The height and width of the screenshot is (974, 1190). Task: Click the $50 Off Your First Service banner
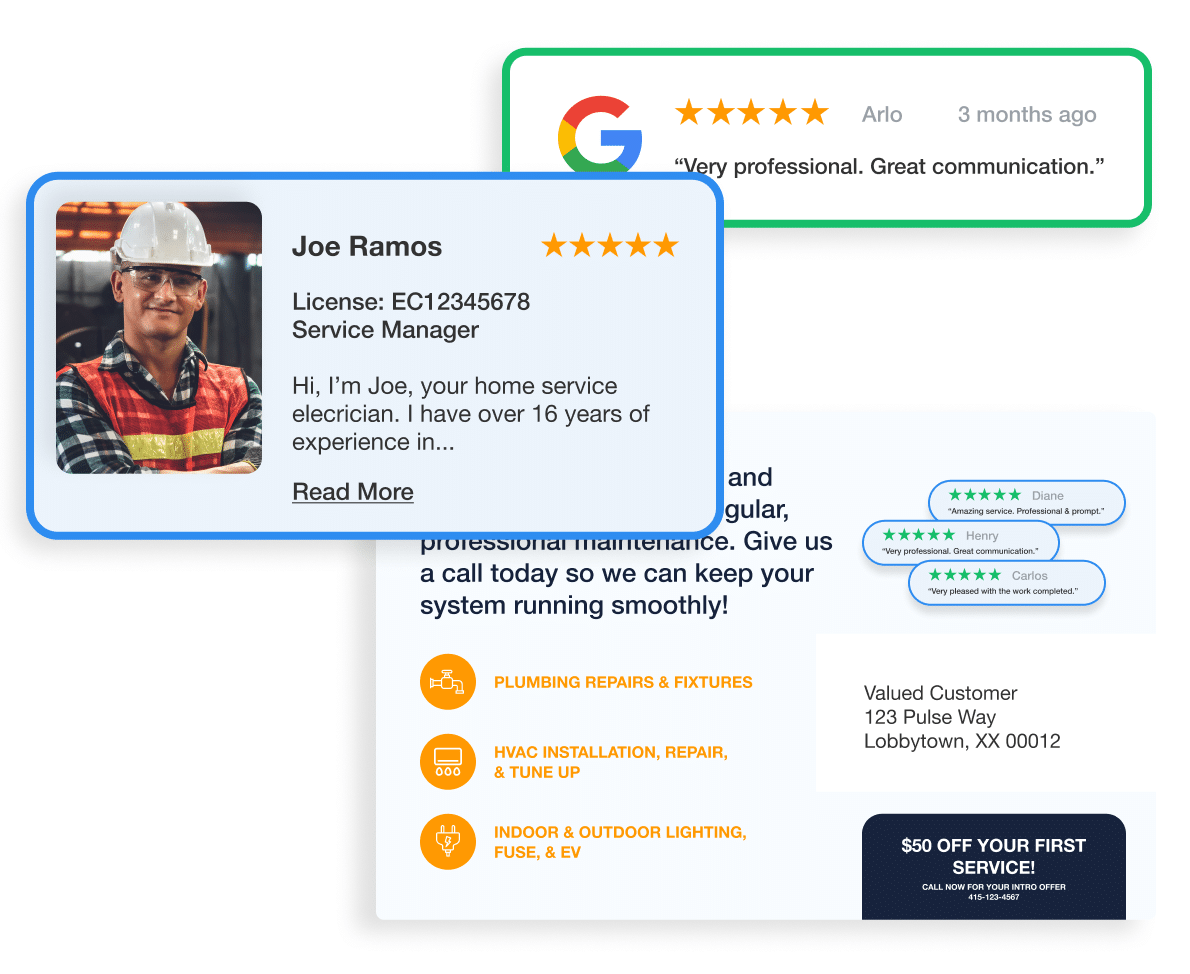tap(993, 866)
